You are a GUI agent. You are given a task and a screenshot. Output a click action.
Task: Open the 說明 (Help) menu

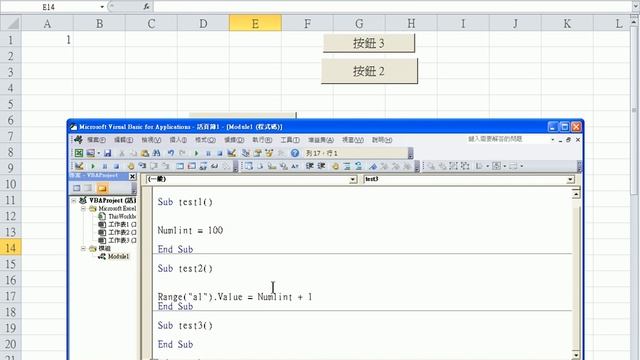point(382,140)
